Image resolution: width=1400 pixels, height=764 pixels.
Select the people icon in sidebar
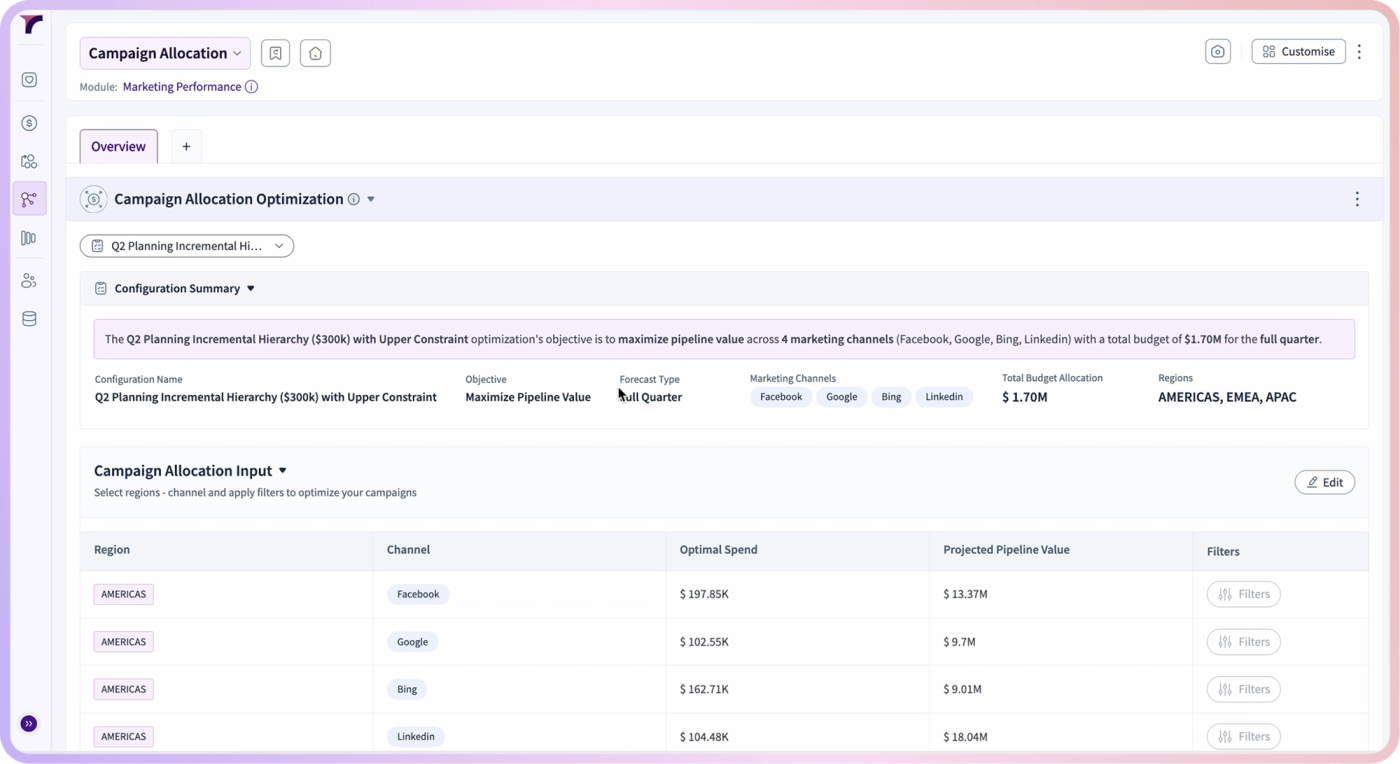tap(29, 281)
